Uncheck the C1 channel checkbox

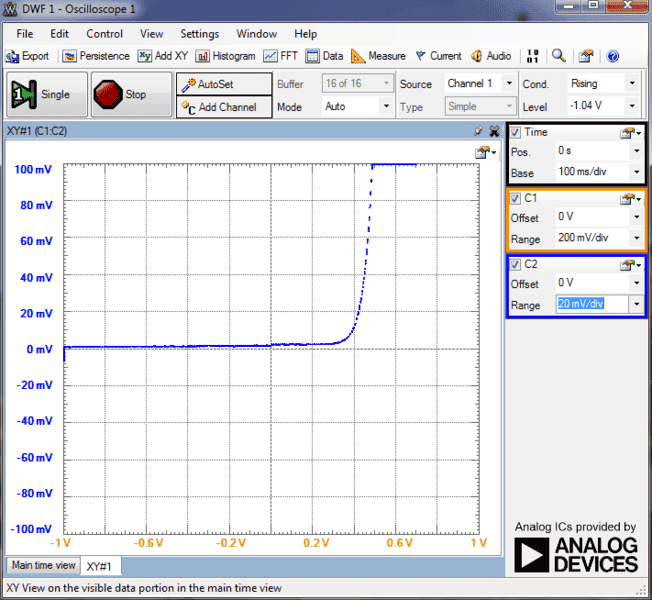[x=516, y=198]
